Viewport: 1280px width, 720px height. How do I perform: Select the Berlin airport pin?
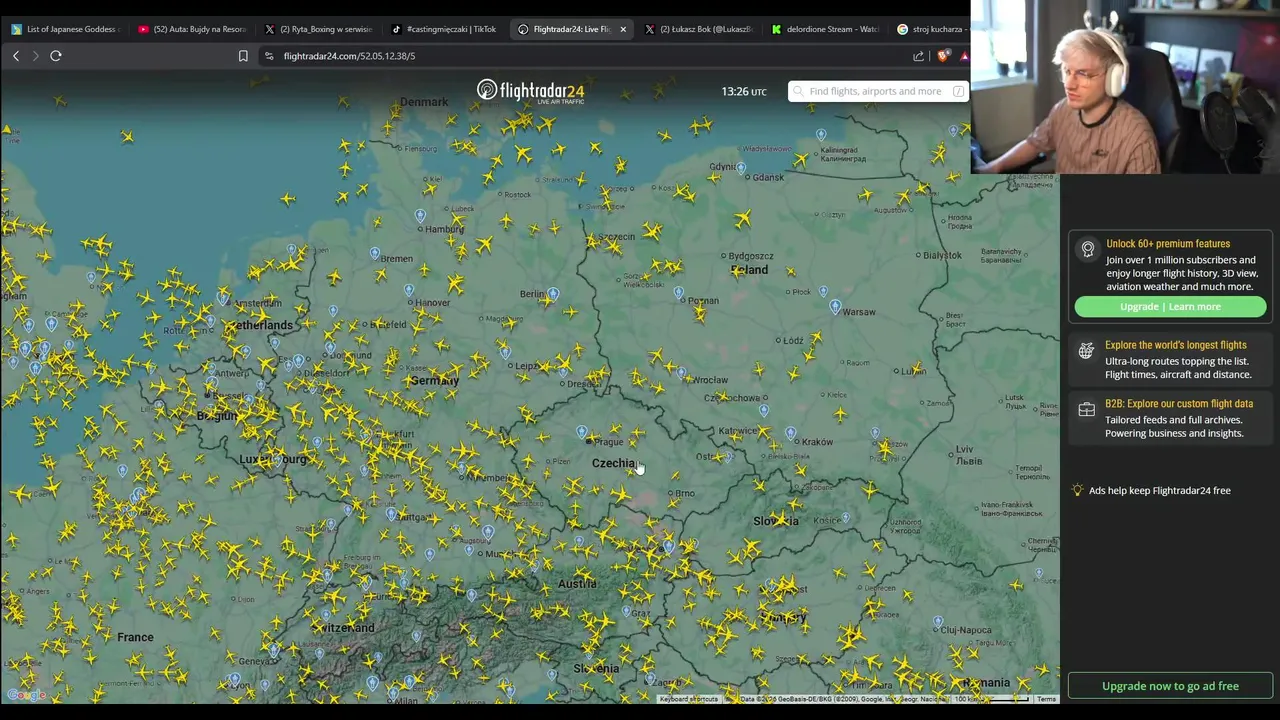pos(553,294)
